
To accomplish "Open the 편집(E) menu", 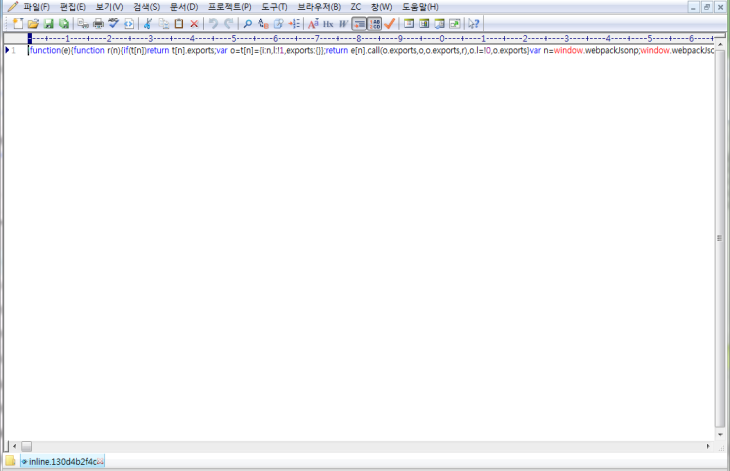I will tap(73, 7).
